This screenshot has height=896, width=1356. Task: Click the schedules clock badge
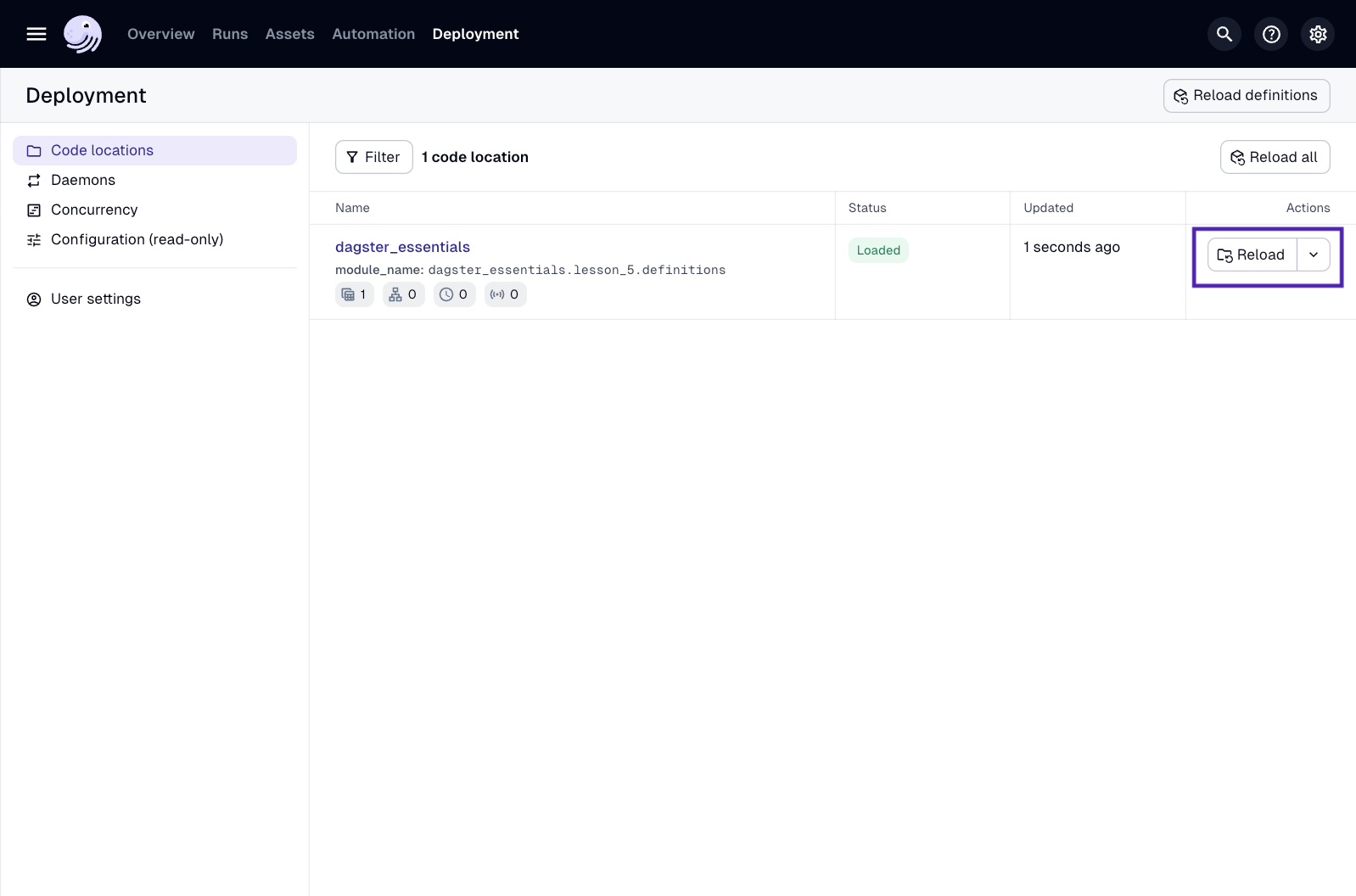click(454, 294)
